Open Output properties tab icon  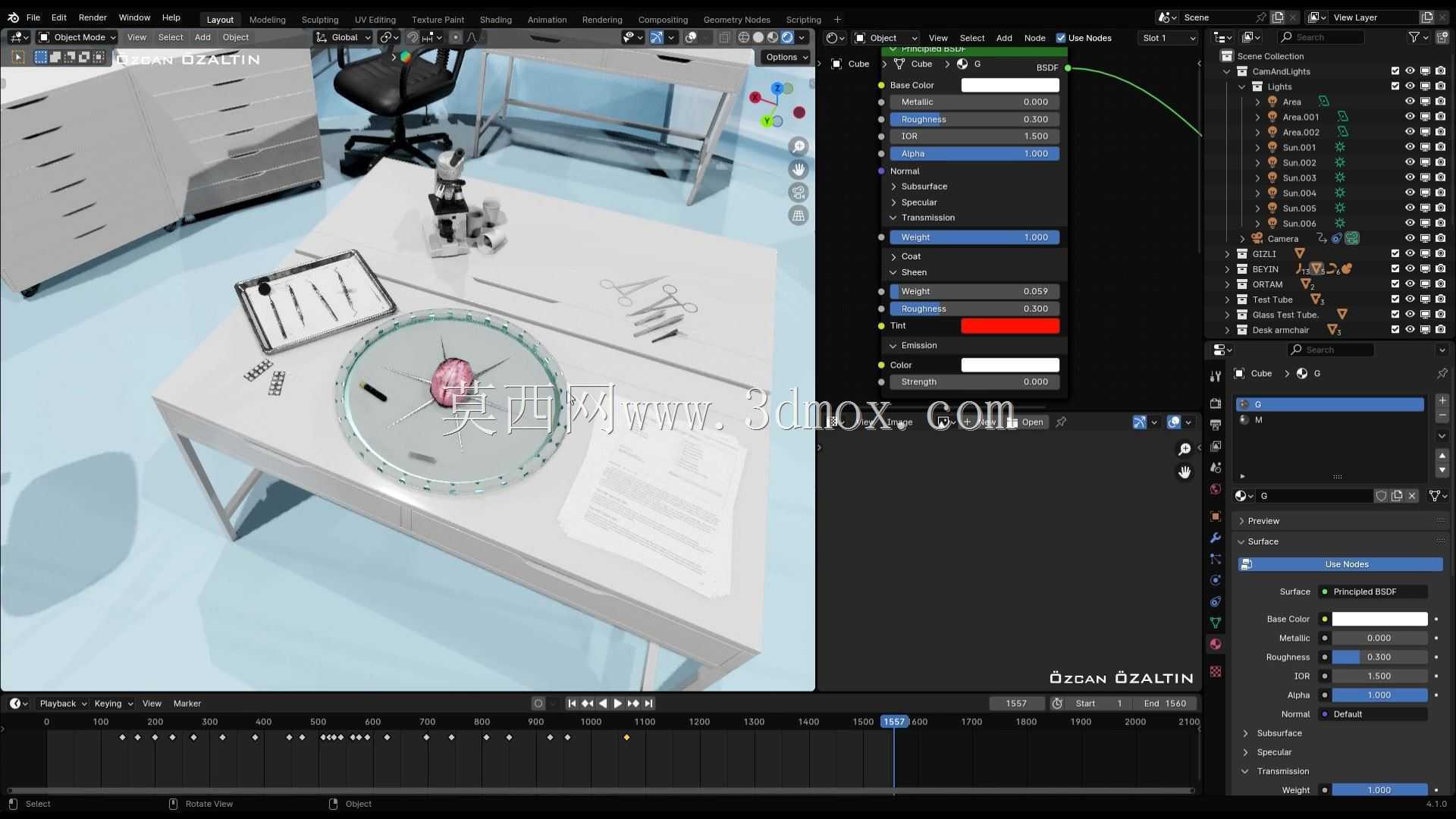(x=1216, y=425)
